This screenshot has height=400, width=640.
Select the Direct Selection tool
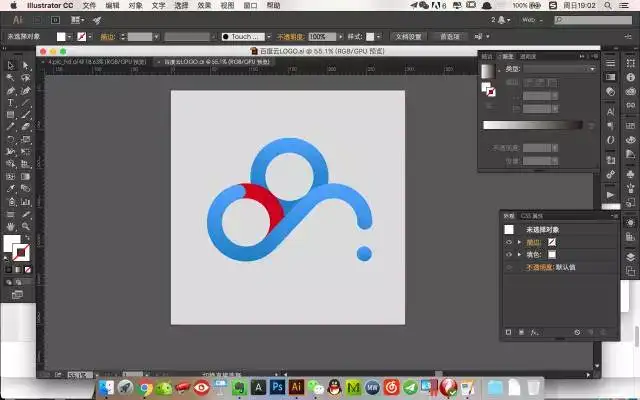[26, 65]
